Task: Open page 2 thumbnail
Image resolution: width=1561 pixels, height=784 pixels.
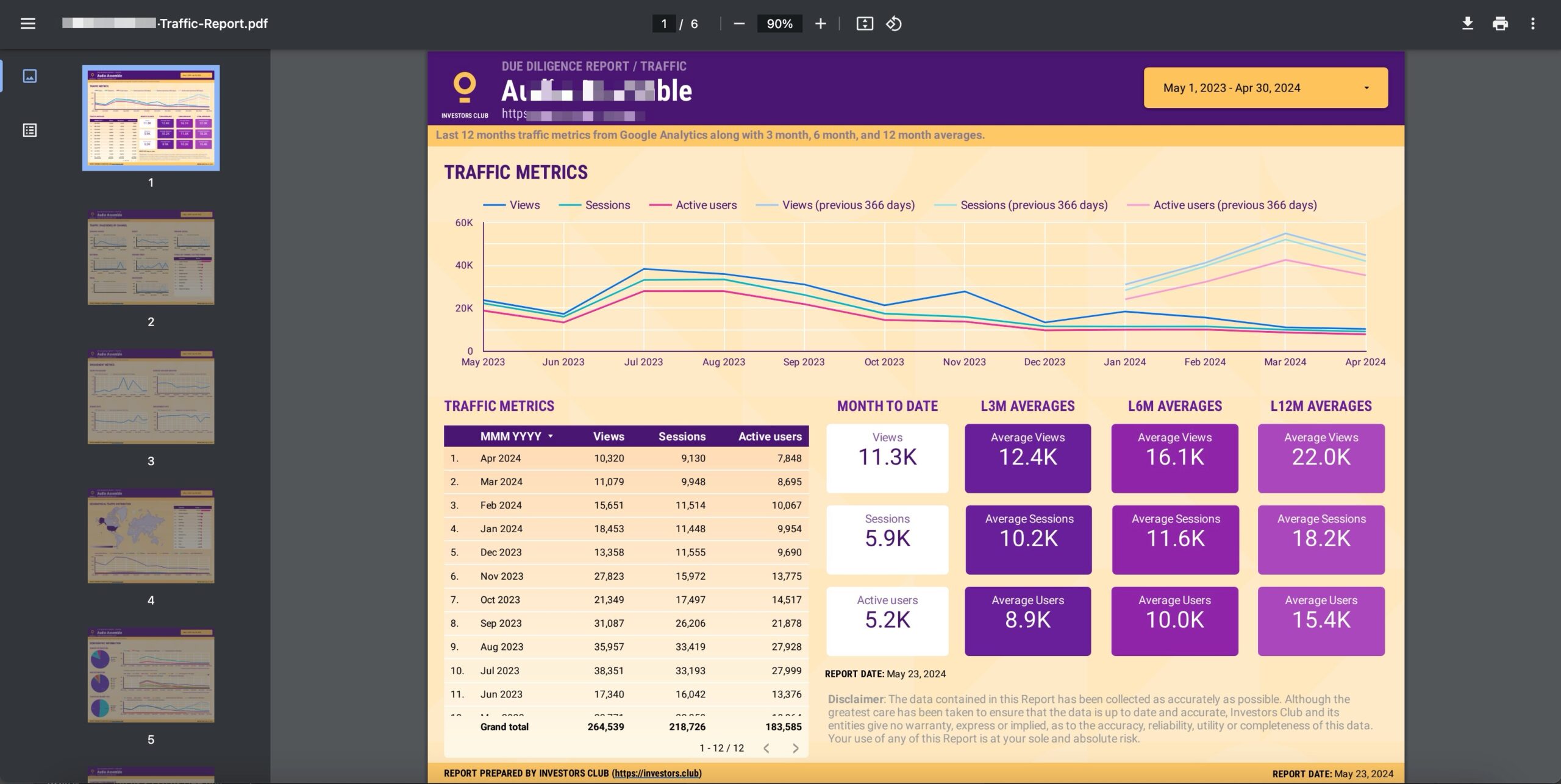Action: point(151,257)
